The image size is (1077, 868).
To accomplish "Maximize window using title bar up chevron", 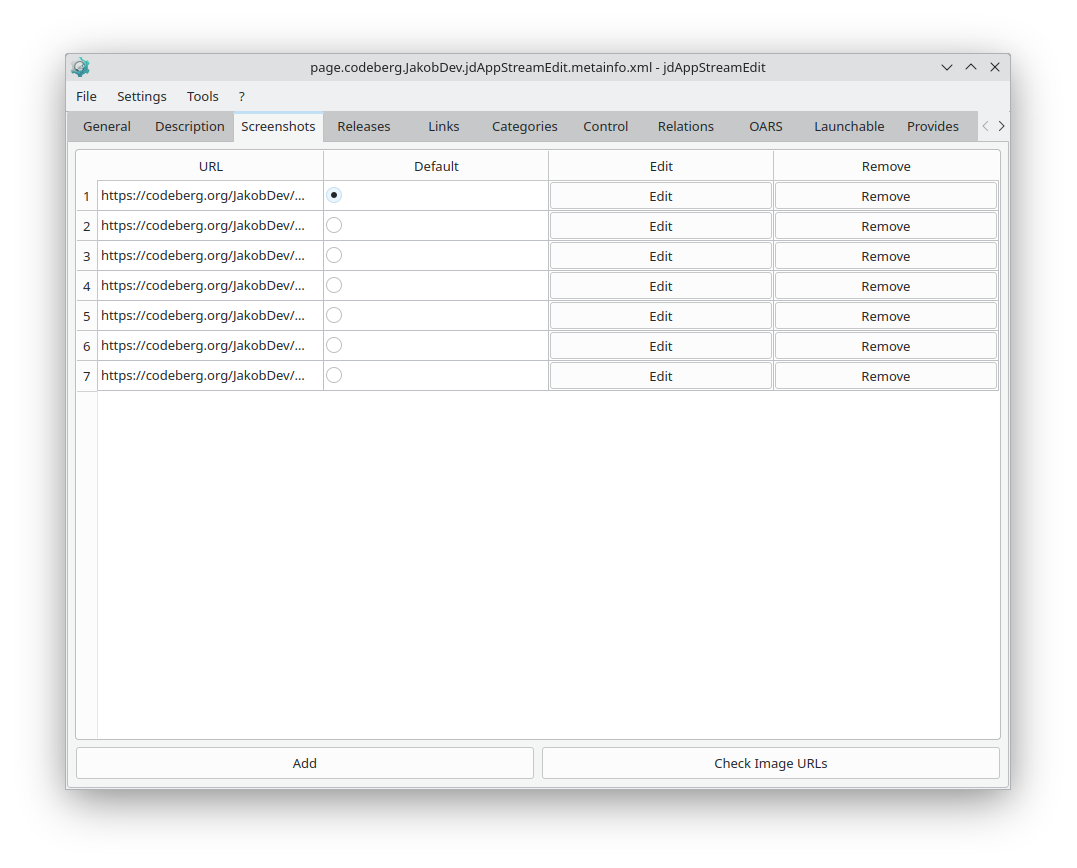I will [x=971, y=67].
